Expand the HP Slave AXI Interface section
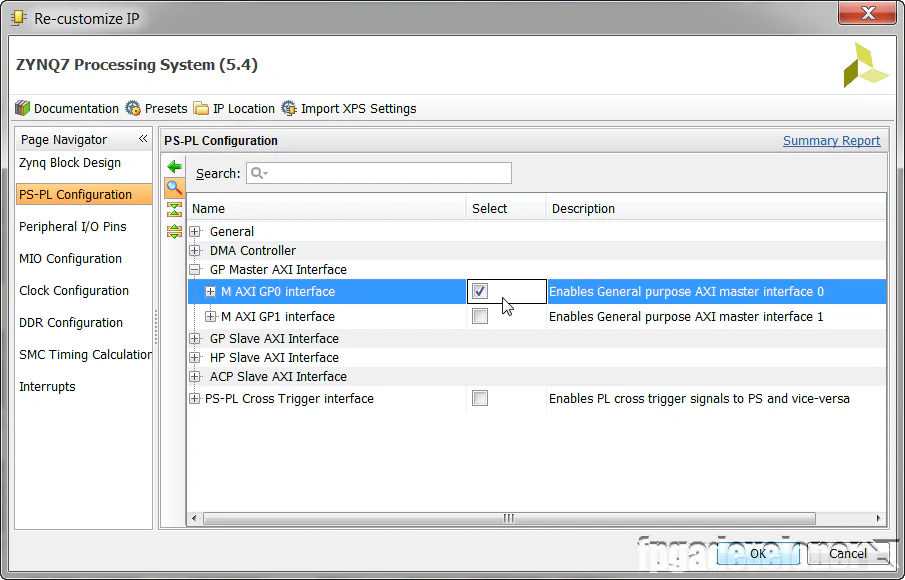This screenshot has height=580, width=905. point(194,357)
